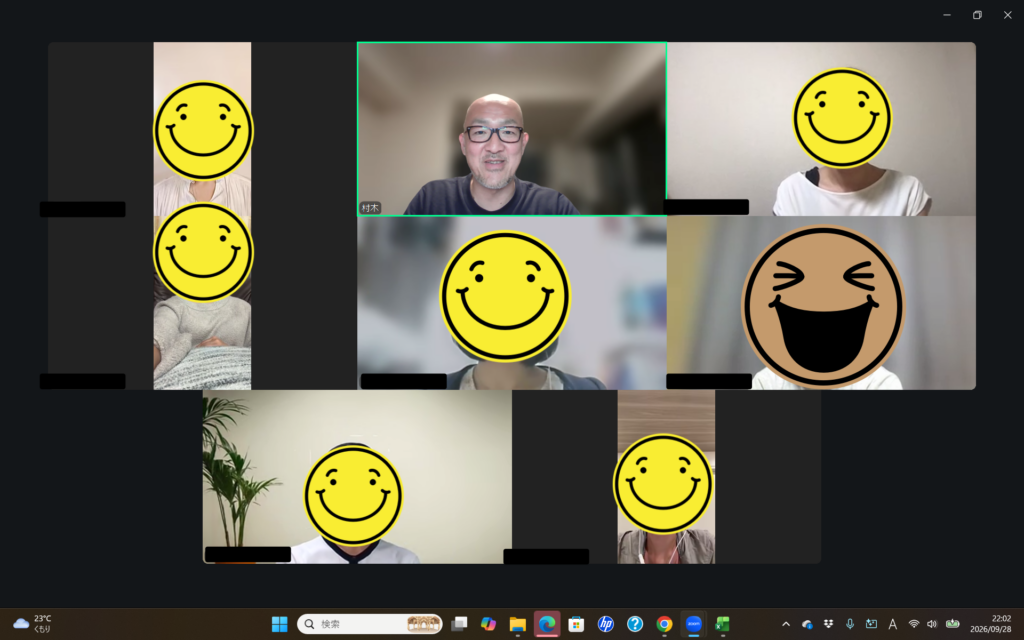Screen dimensions: 1024x640
Task: Click the microphone tray icon
Action: 850,624
